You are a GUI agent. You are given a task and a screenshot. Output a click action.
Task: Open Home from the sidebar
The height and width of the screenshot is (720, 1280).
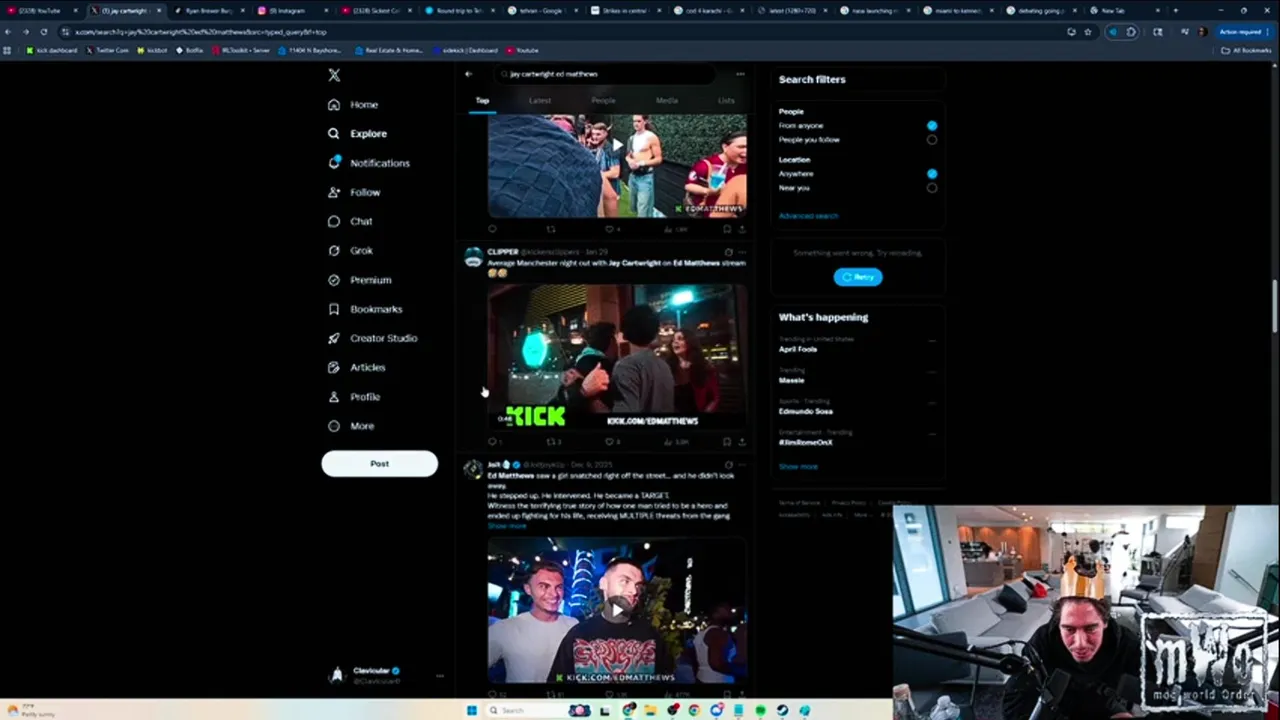pos(353,104)
